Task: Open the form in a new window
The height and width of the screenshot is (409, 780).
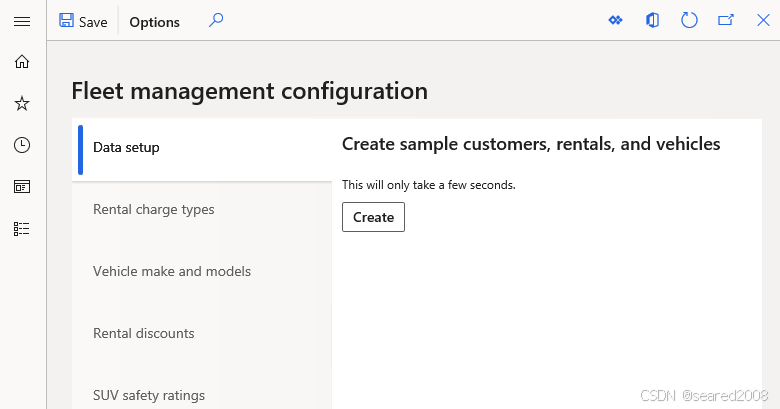Action: 726,20
